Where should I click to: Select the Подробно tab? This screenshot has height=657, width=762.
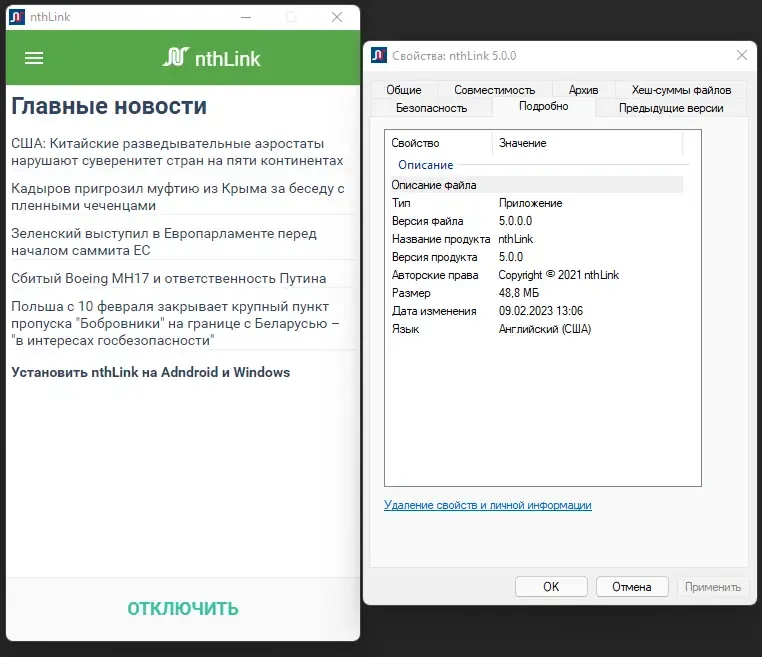click(543, 106)
